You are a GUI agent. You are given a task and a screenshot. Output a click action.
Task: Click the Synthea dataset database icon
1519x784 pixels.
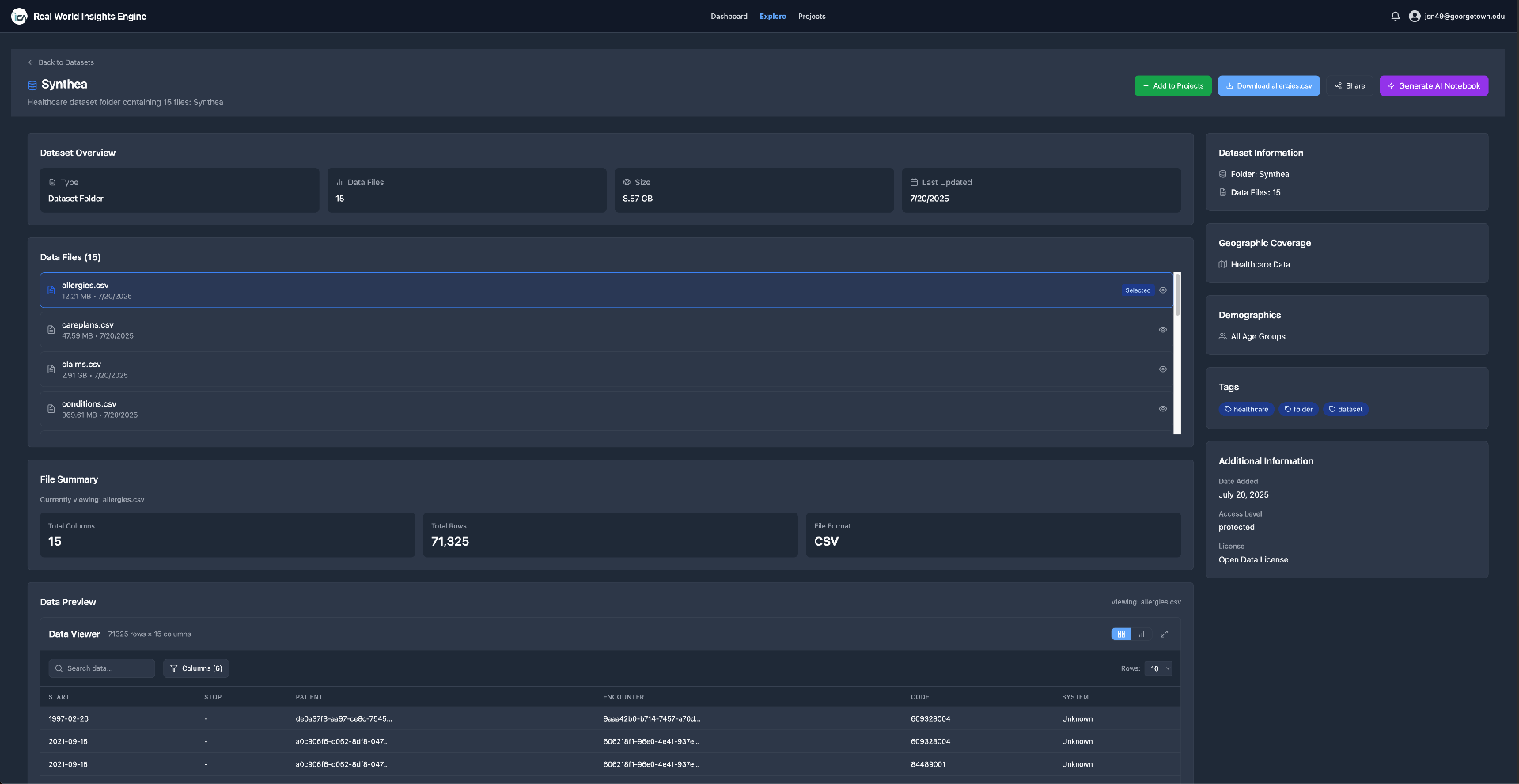(x=32, y=85)
